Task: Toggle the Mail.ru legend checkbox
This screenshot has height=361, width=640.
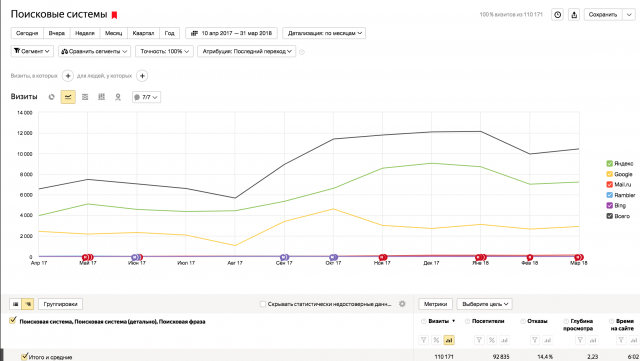Action: [x=609, y=185]
